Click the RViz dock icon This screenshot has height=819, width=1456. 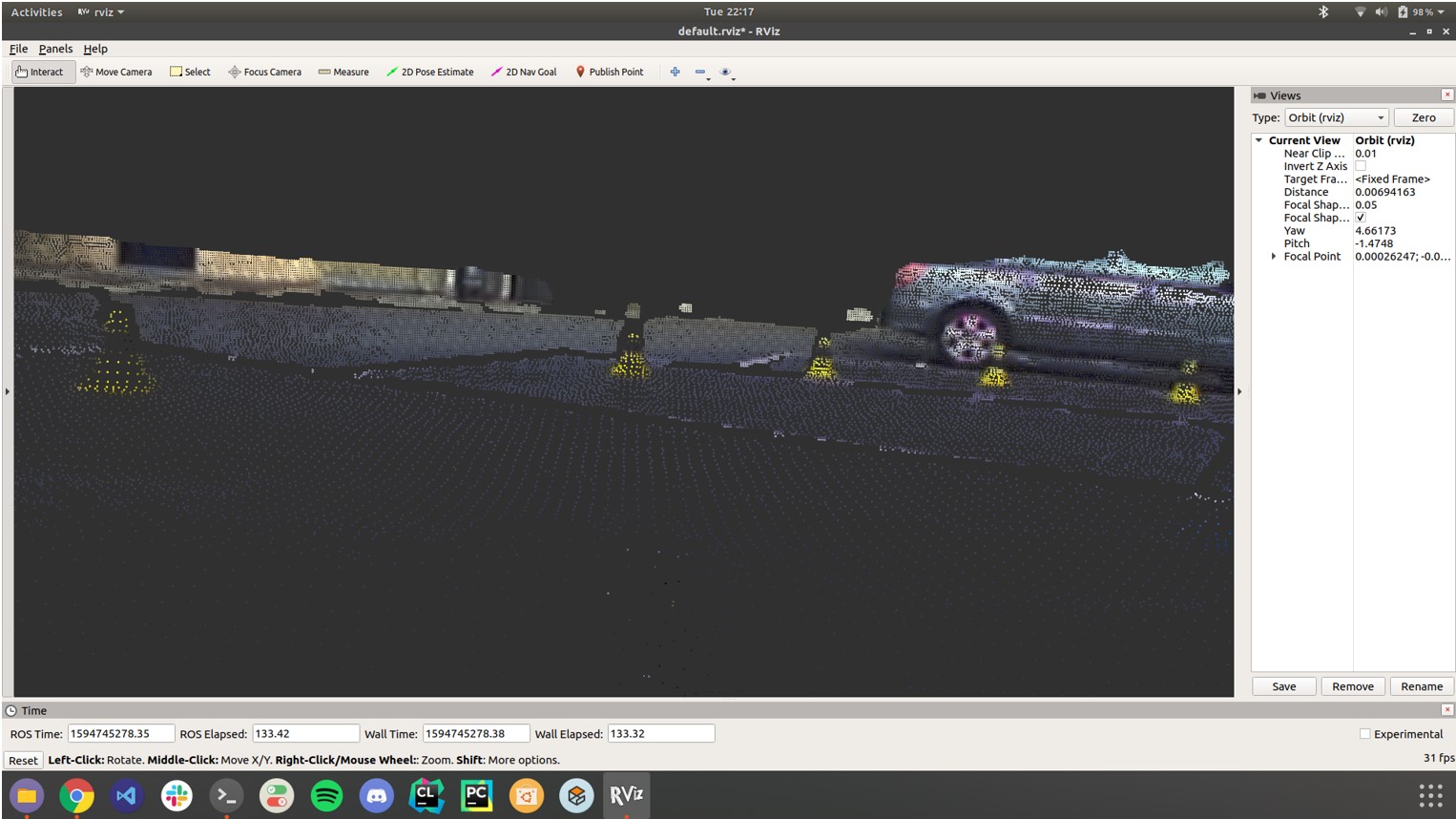(626, 795)
